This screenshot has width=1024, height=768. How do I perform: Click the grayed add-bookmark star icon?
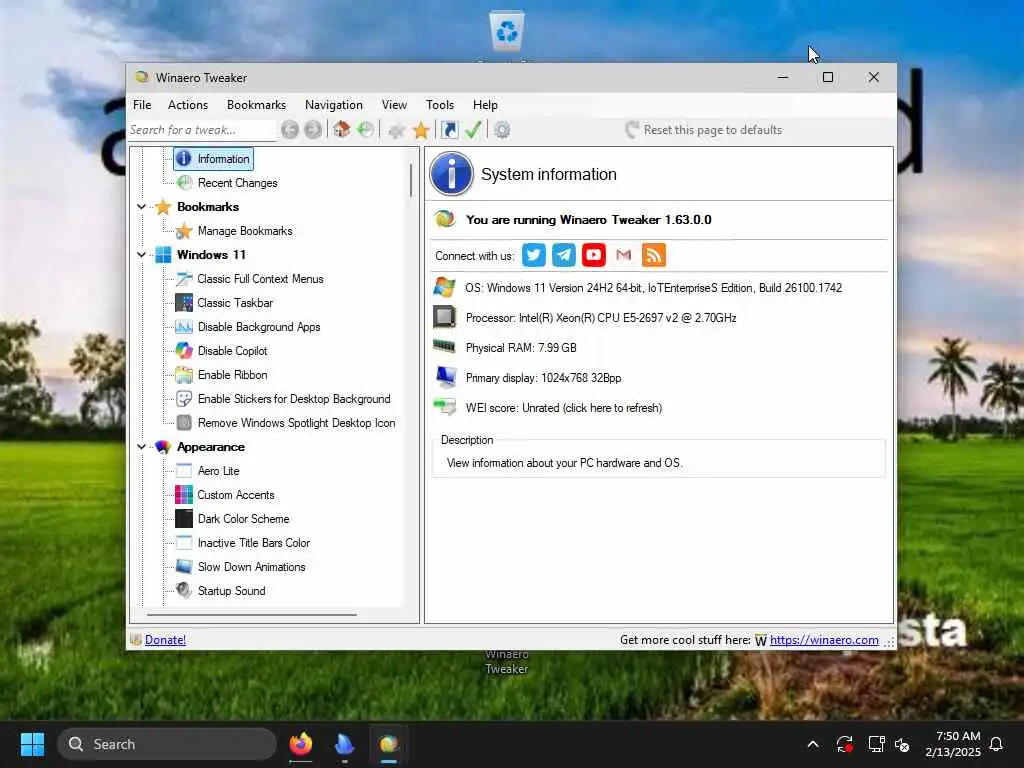click(396, 130)
